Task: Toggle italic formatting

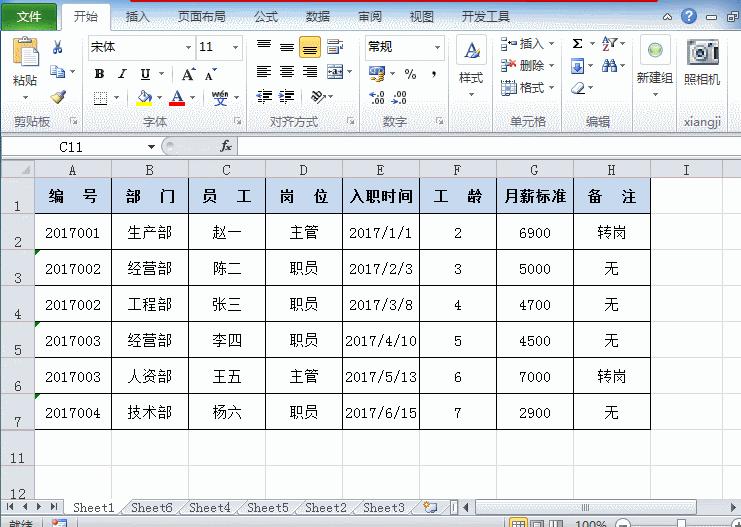Action: pos(122,74)
